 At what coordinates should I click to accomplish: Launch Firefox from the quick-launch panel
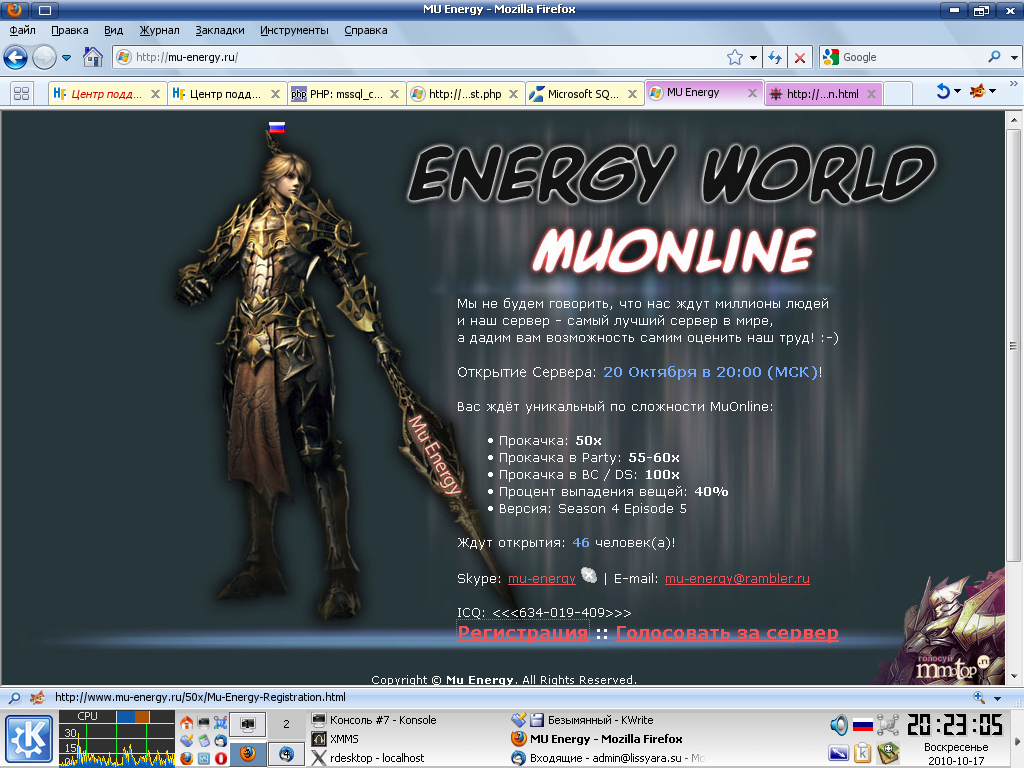point(187,758)
